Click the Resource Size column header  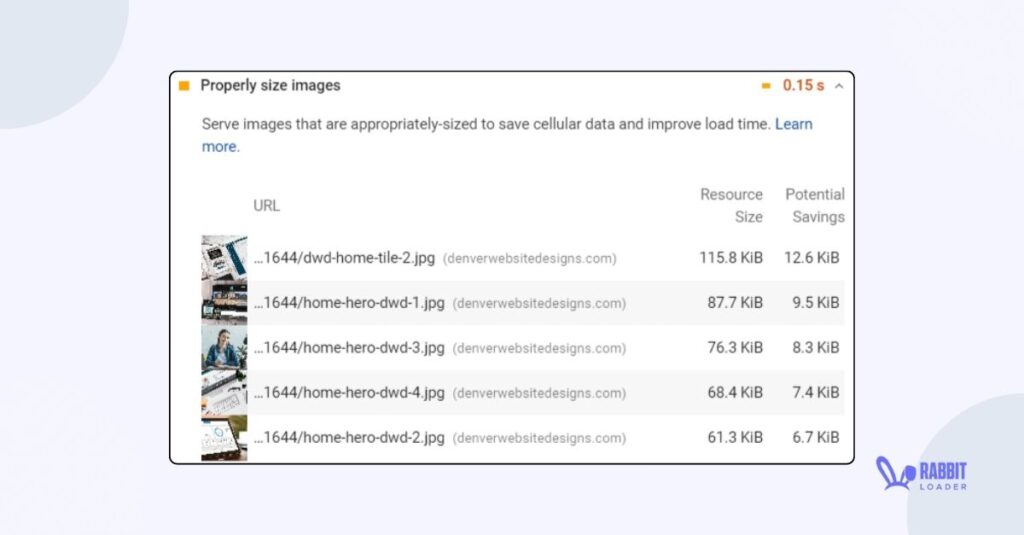click(731, 206)
